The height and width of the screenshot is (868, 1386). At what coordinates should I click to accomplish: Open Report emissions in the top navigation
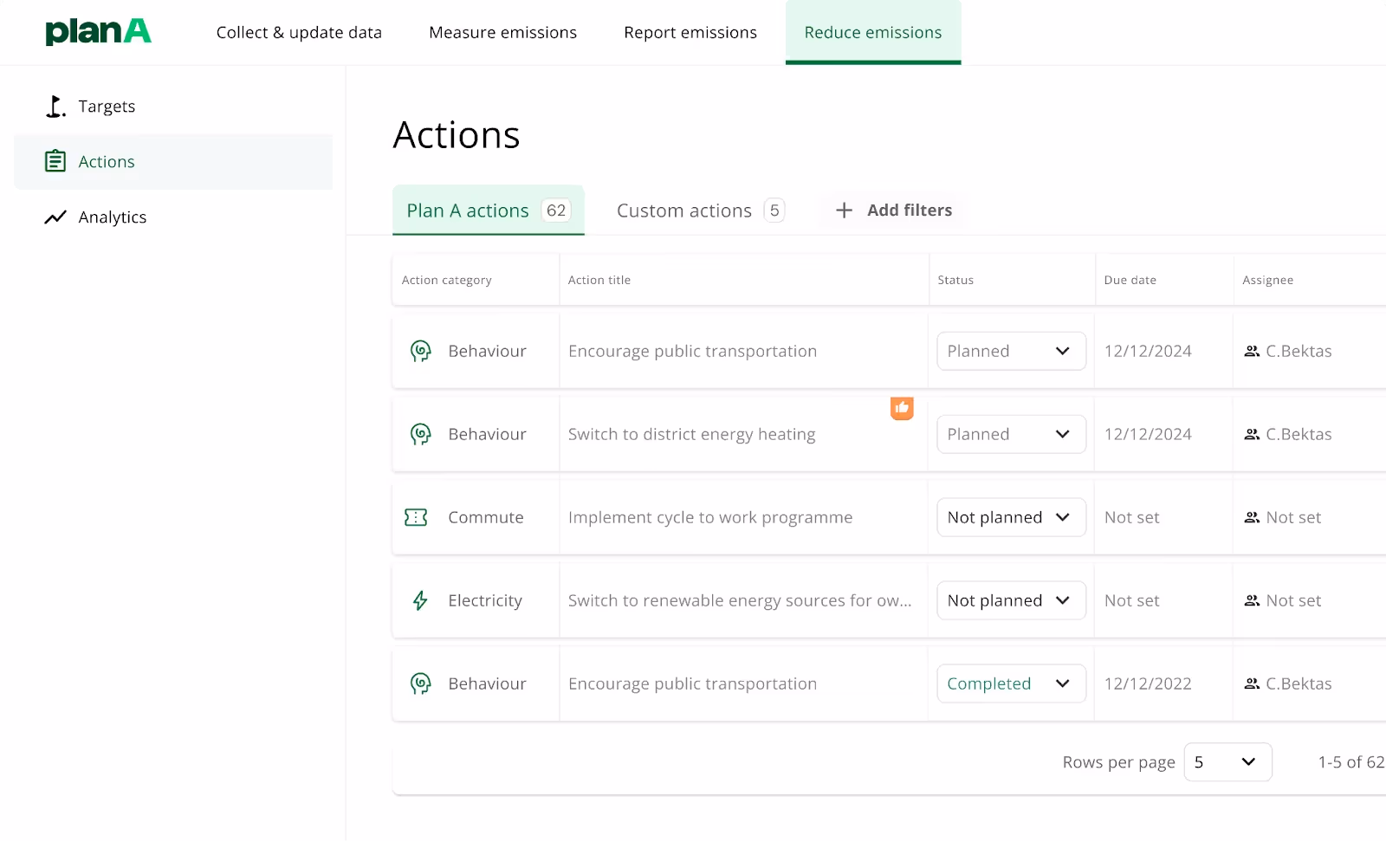[x=690, y=32]
